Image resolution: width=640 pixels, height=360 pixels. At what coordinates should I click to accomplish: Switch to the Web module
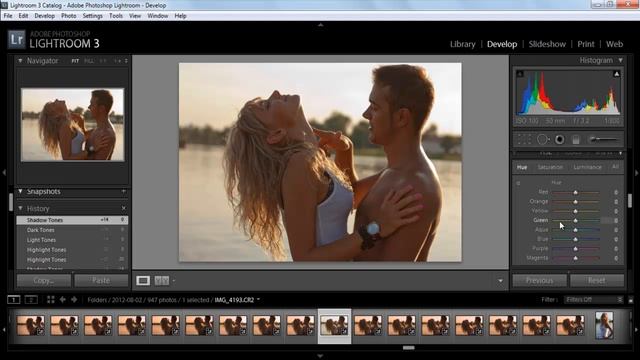(x=614, y=44)
